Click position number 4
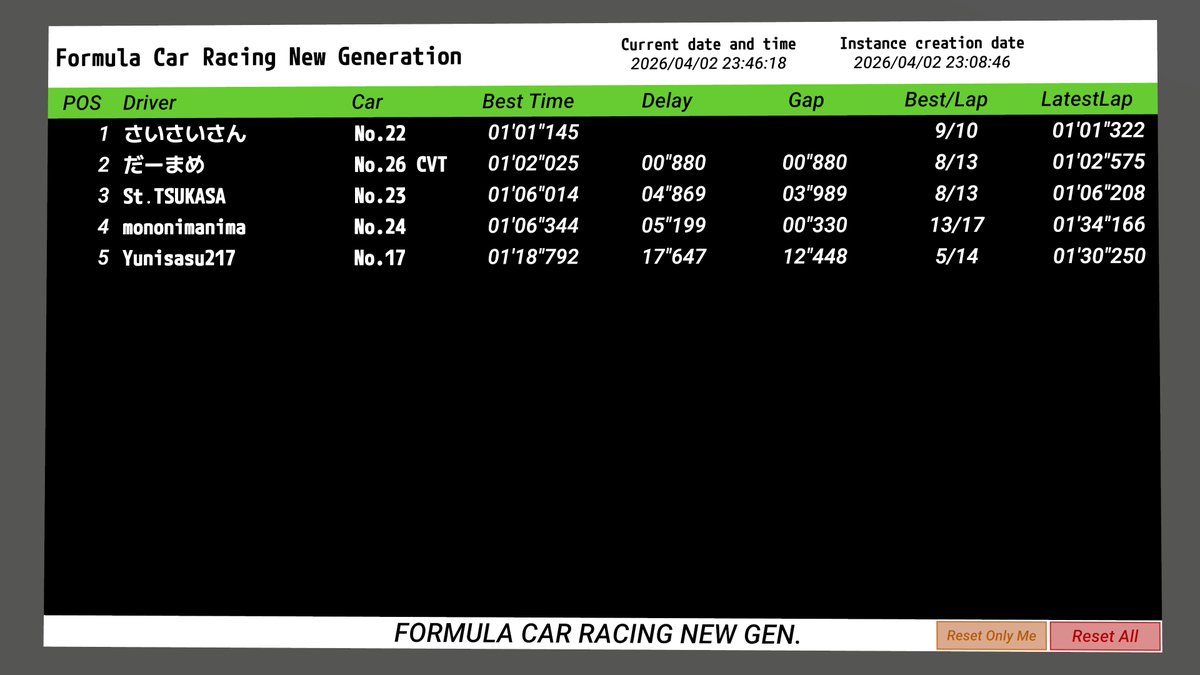 point(103,227)
